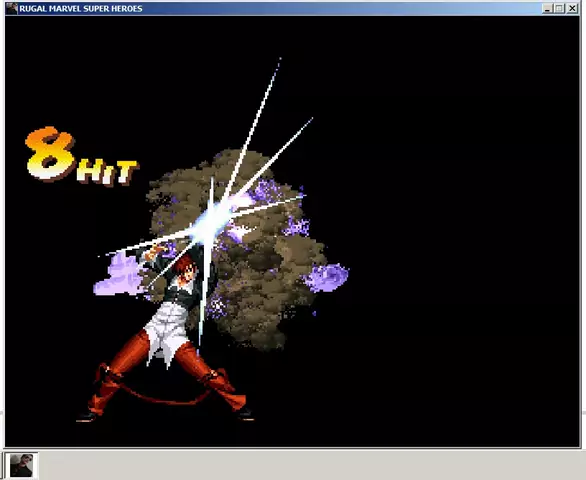Screen dimensions: 586x480
Task: Click the bright white impact spark center
Action: (211, 222)
